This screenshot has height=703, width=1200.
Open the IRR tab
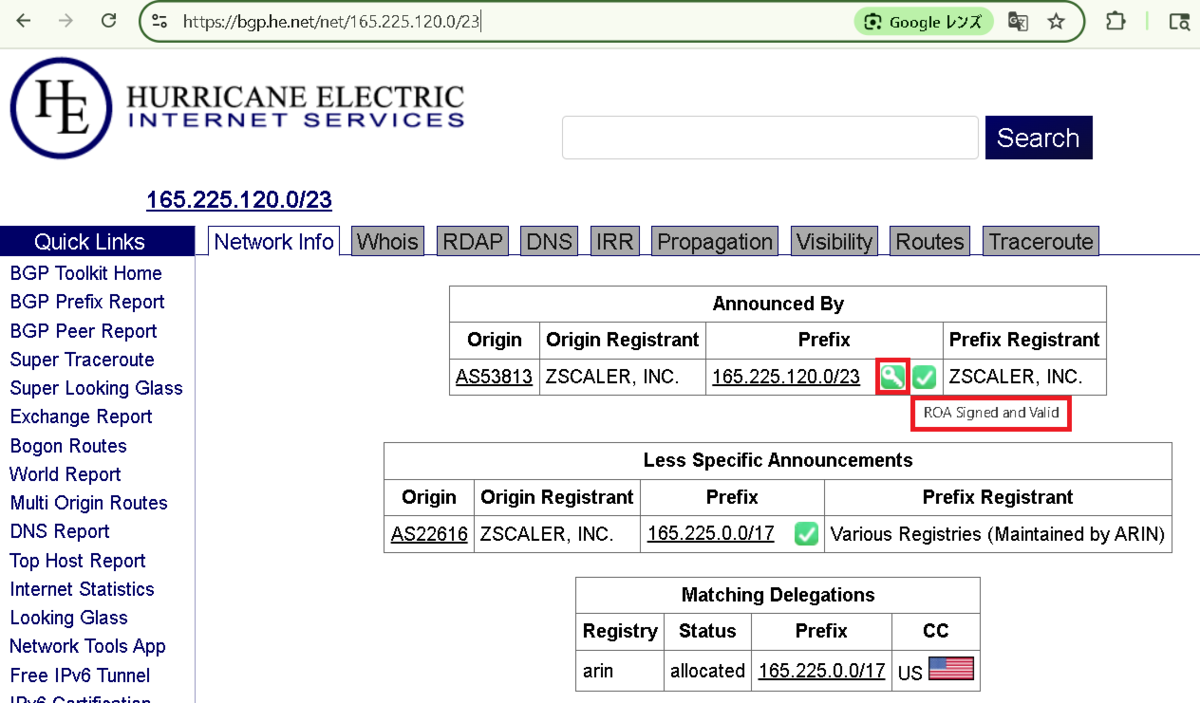(x=614, y=241)
